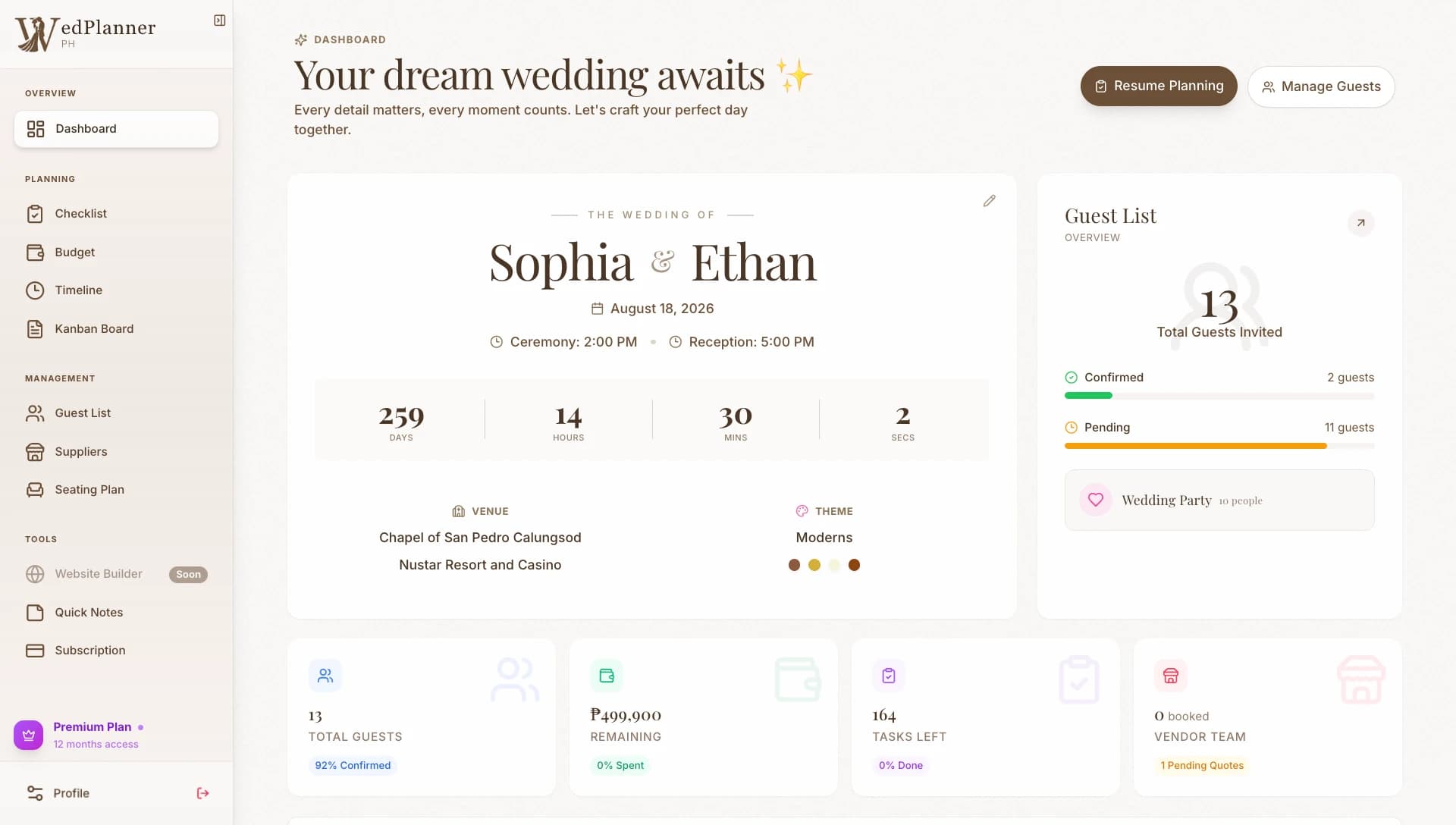Click the Premium Plan crown badge
Image resolution: width=1456 pixels, height=825 pixels.
(28, 734)
